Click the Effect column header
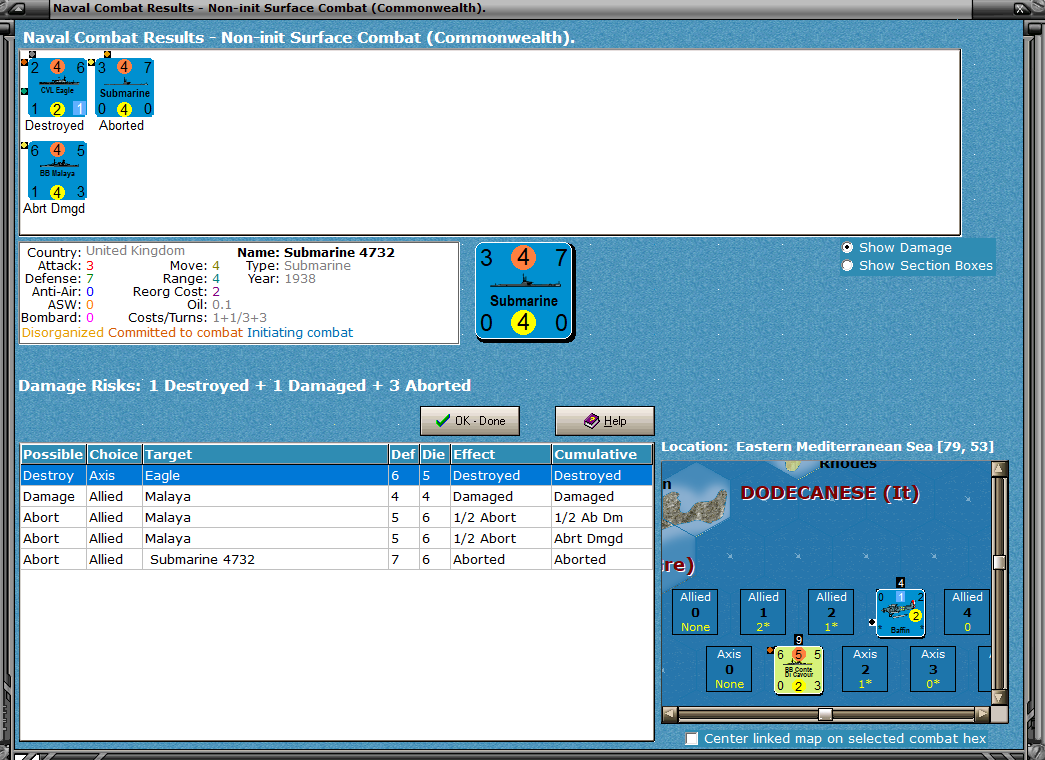Viewport: 1045px width, 760px height. point(501,454)
